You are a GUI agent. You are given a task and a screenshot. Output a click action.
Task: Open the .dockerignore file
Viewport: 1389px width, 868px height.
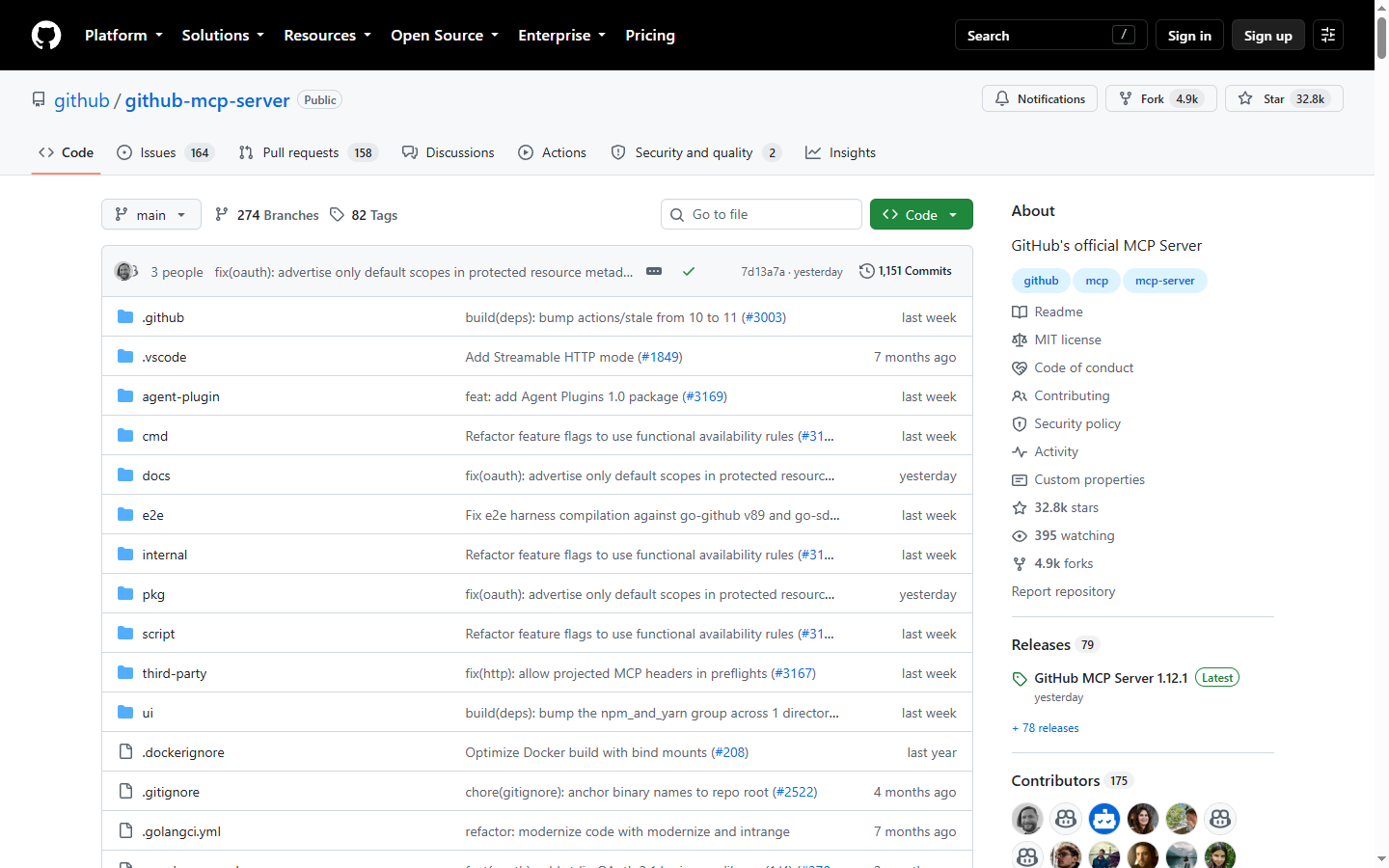(183, 752)
